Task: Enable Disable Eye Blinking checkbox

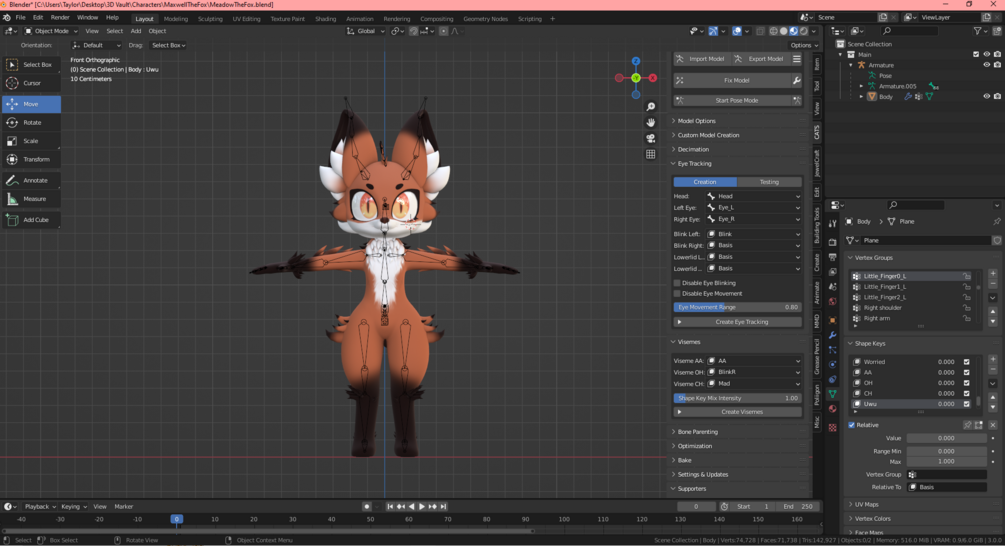Action: (x=677, y=283)
